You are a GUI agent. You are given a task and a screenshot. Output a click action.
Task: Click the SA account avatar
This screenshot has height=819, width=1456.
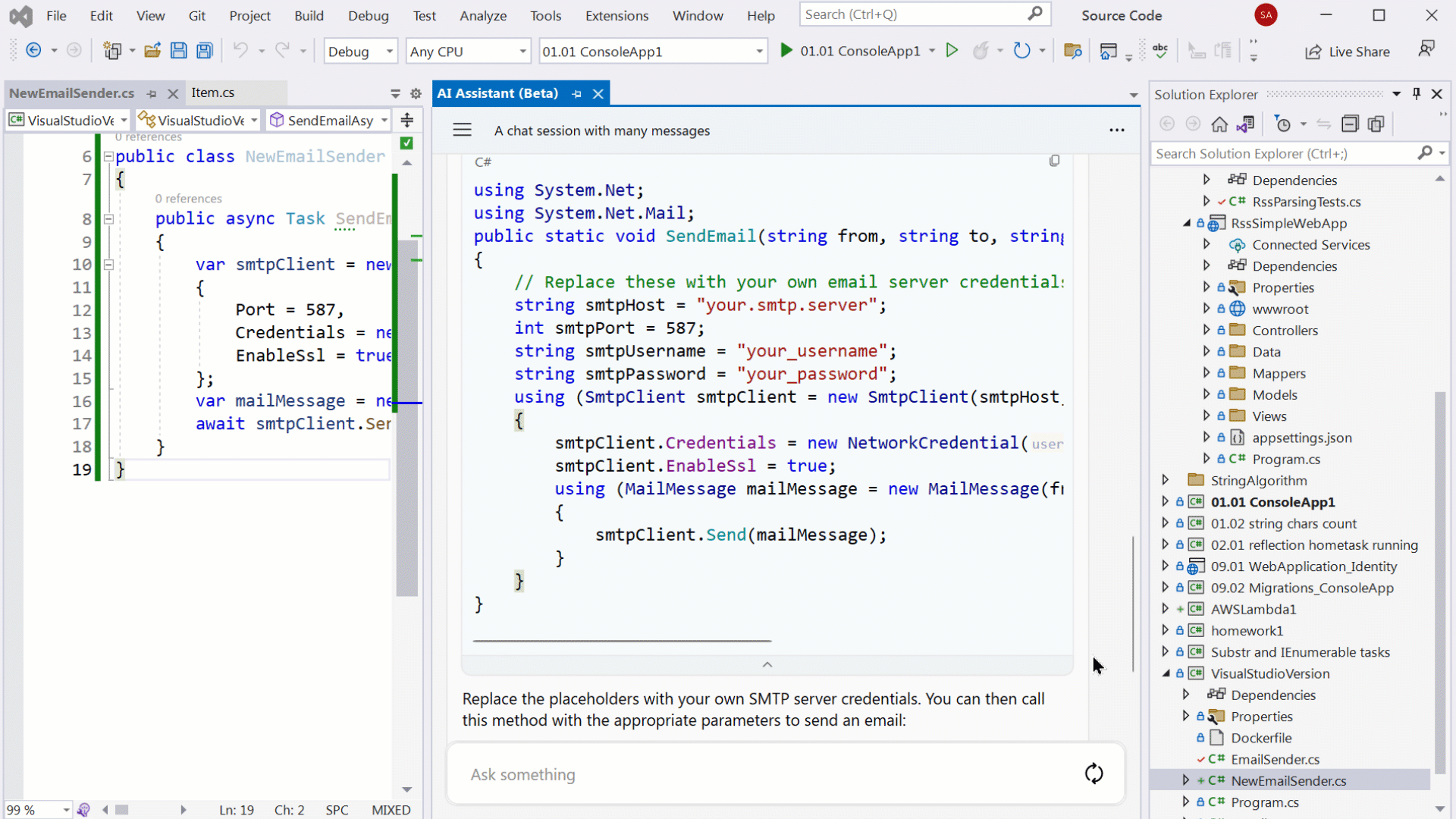[1266, 14]
